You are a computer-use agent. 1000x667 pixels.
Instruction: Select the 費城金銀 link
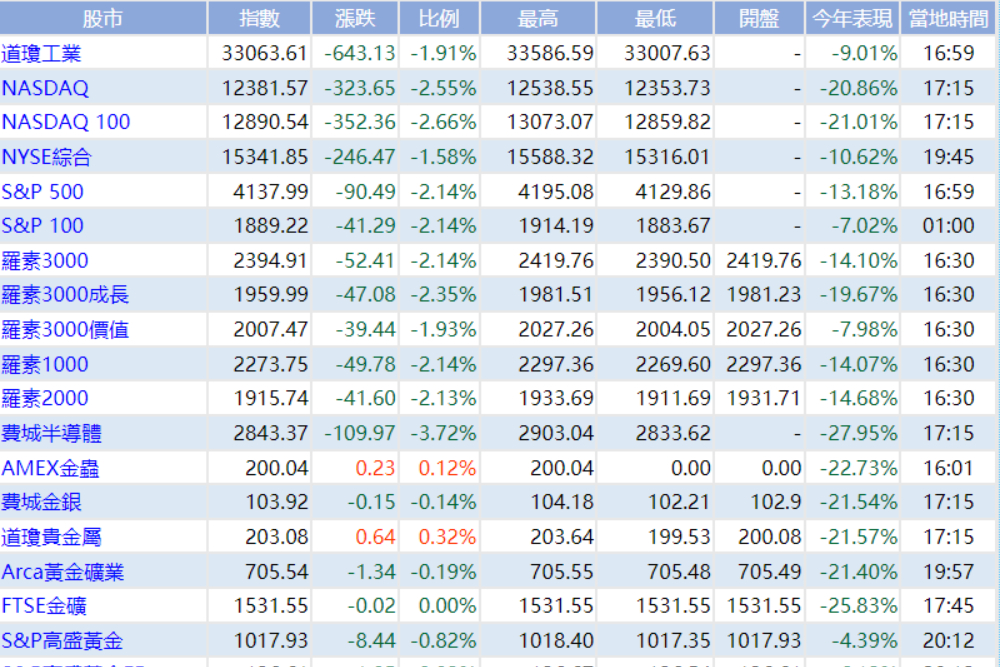[41, 502]
